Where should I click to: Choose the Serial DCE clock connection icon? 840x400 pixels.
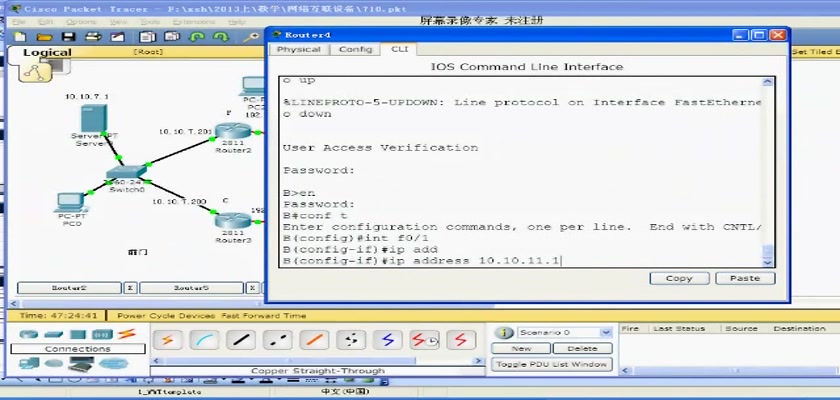(424, 339)
